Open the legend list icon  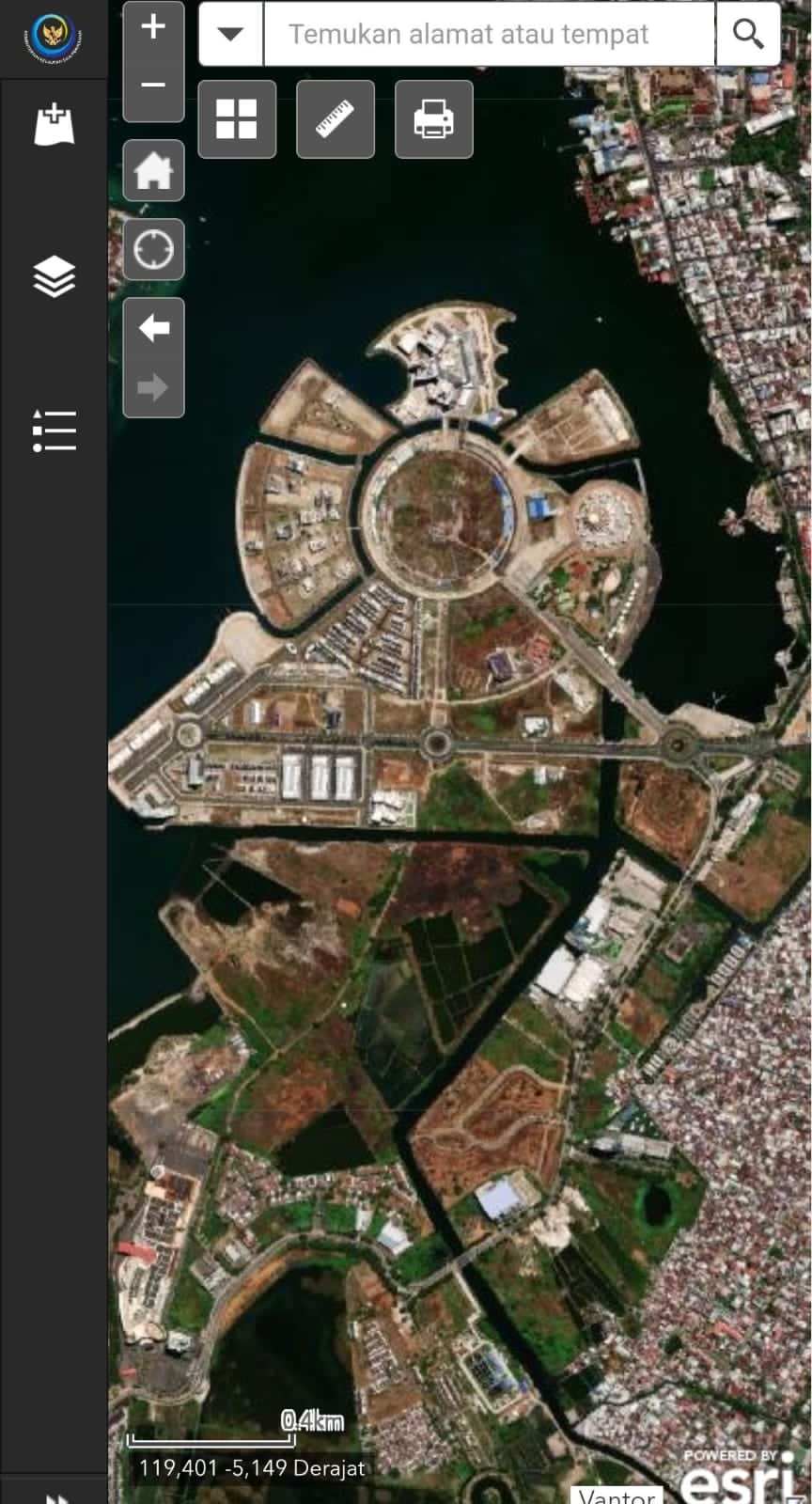54,430
